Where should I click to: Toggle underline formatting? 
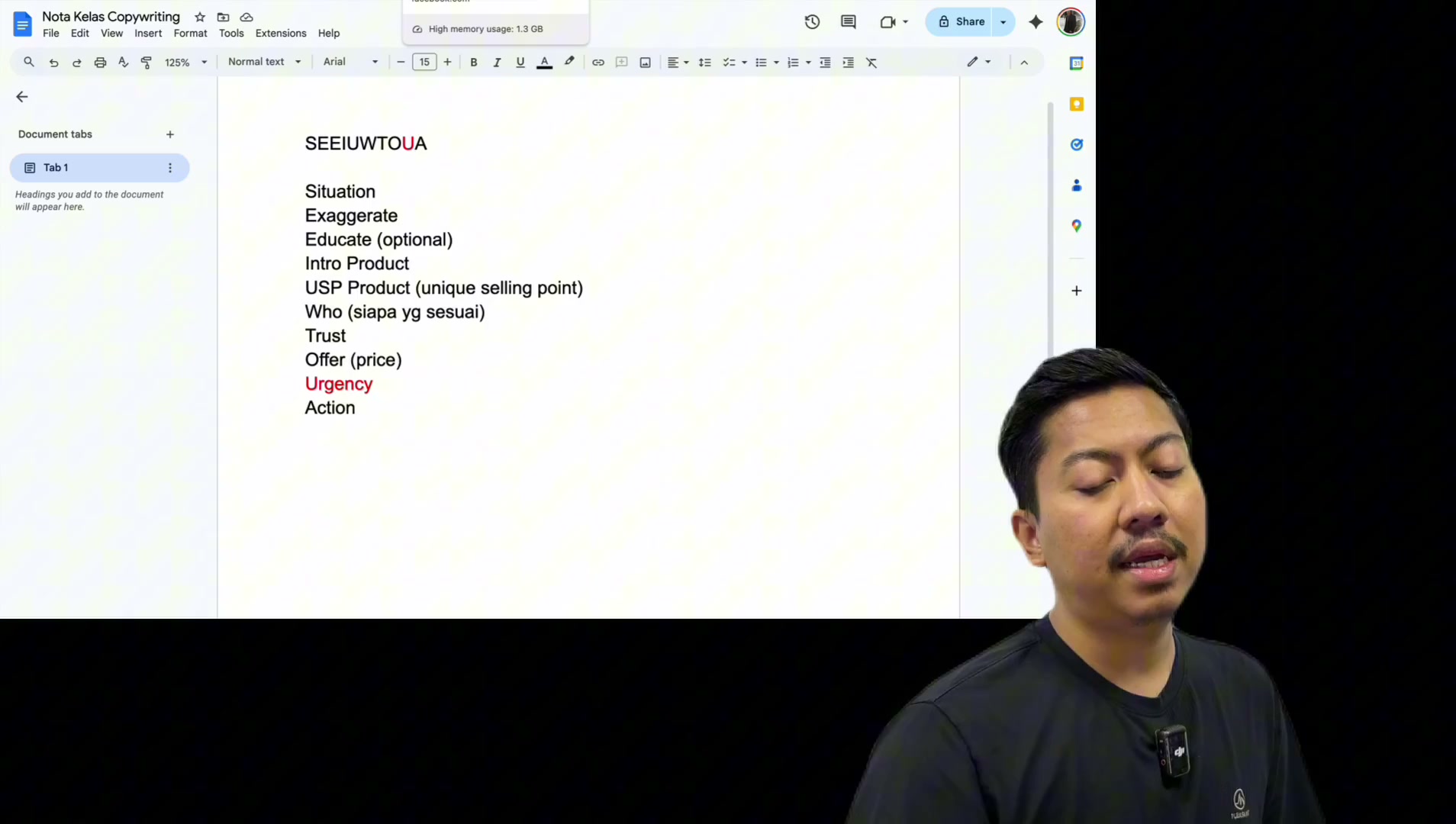[520, 63]
